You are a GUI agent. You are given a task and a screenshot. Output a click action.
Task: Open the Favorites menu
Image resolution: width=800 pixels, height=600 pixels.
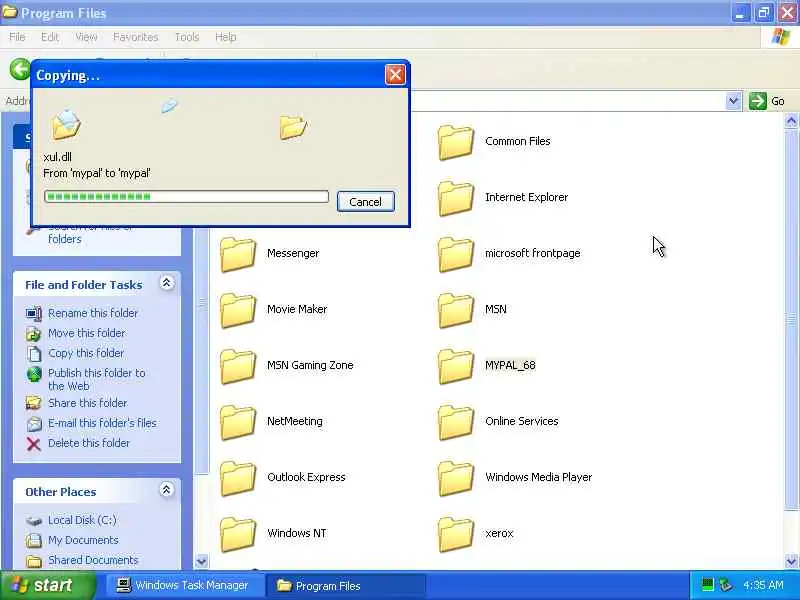[x=135, y=37]
